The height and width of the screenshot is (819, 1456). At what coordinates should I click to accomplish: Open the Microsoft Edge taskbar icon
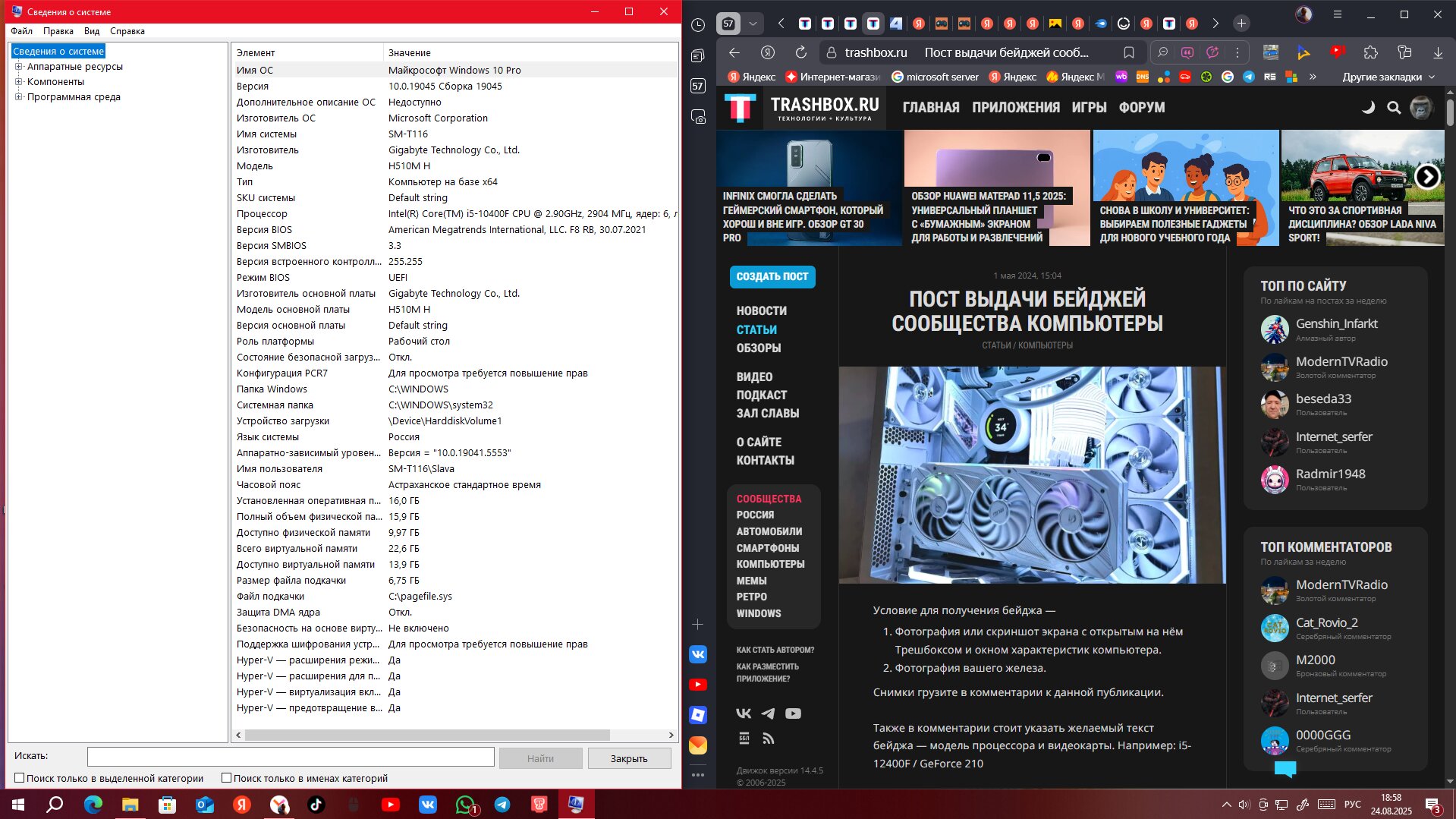(93, 805)
